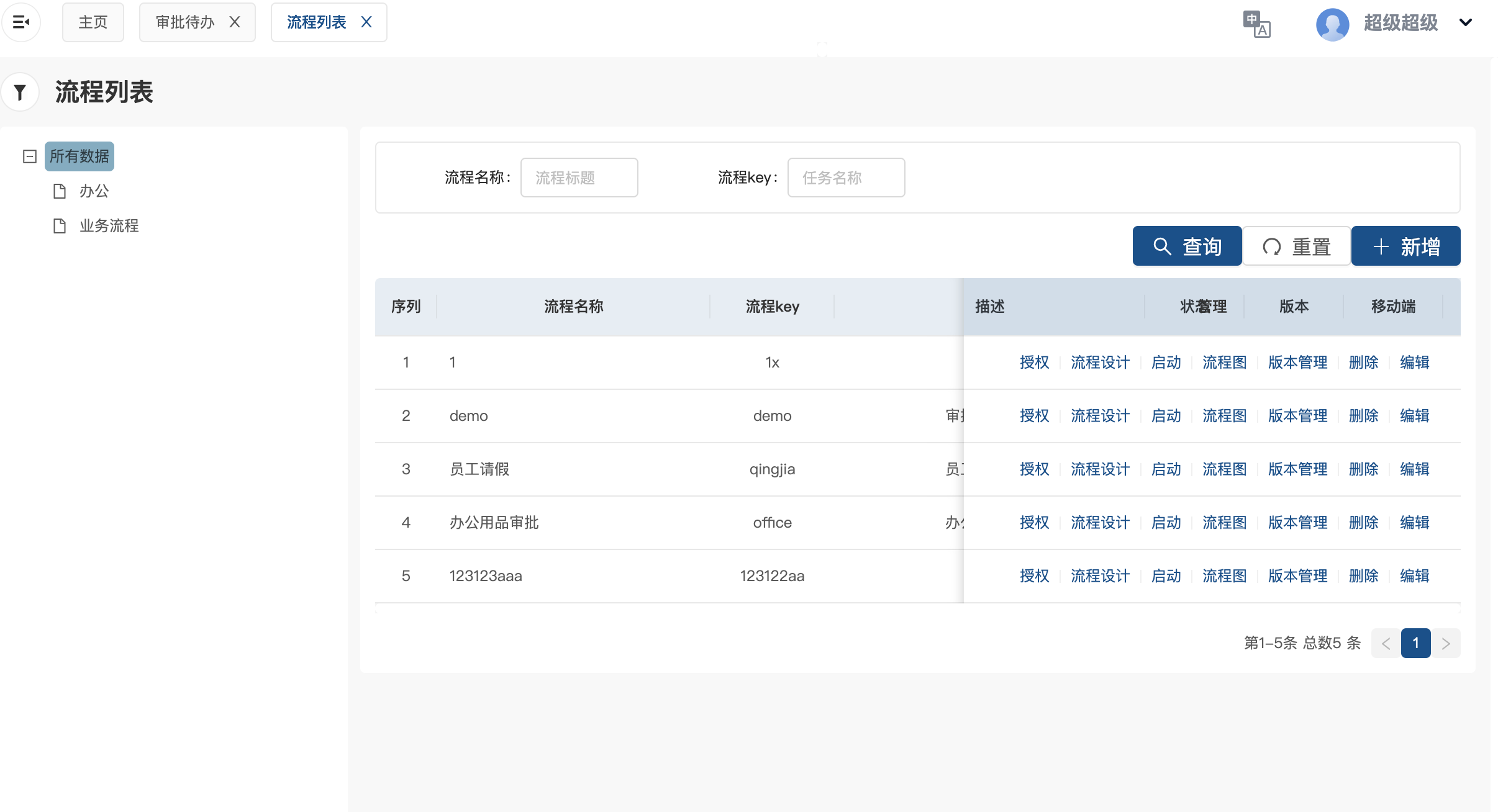Screen dimensions: 1498x812
Task: Go to the previous page arrow
Action: [x=1386, y=643]
